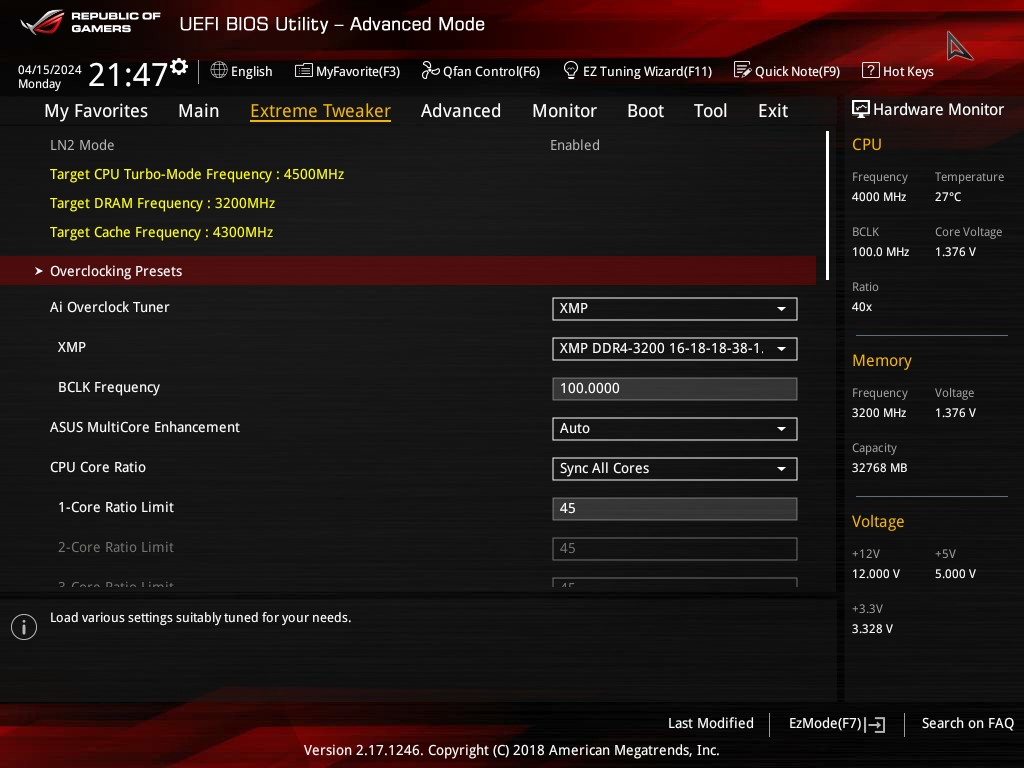Launch EZ Tuning Wizard lightbulb icon
The image size is (1024, 768).
click(570, 70)
